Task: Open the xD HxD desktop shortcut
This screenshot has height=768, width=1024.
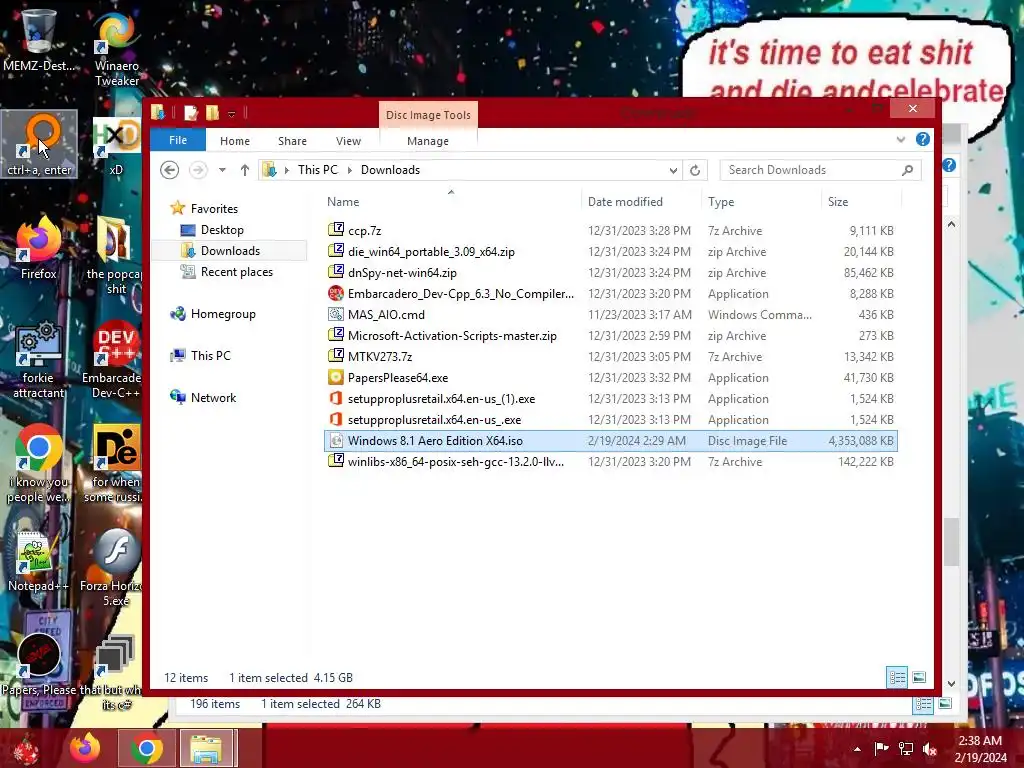Action: (116, 147)
